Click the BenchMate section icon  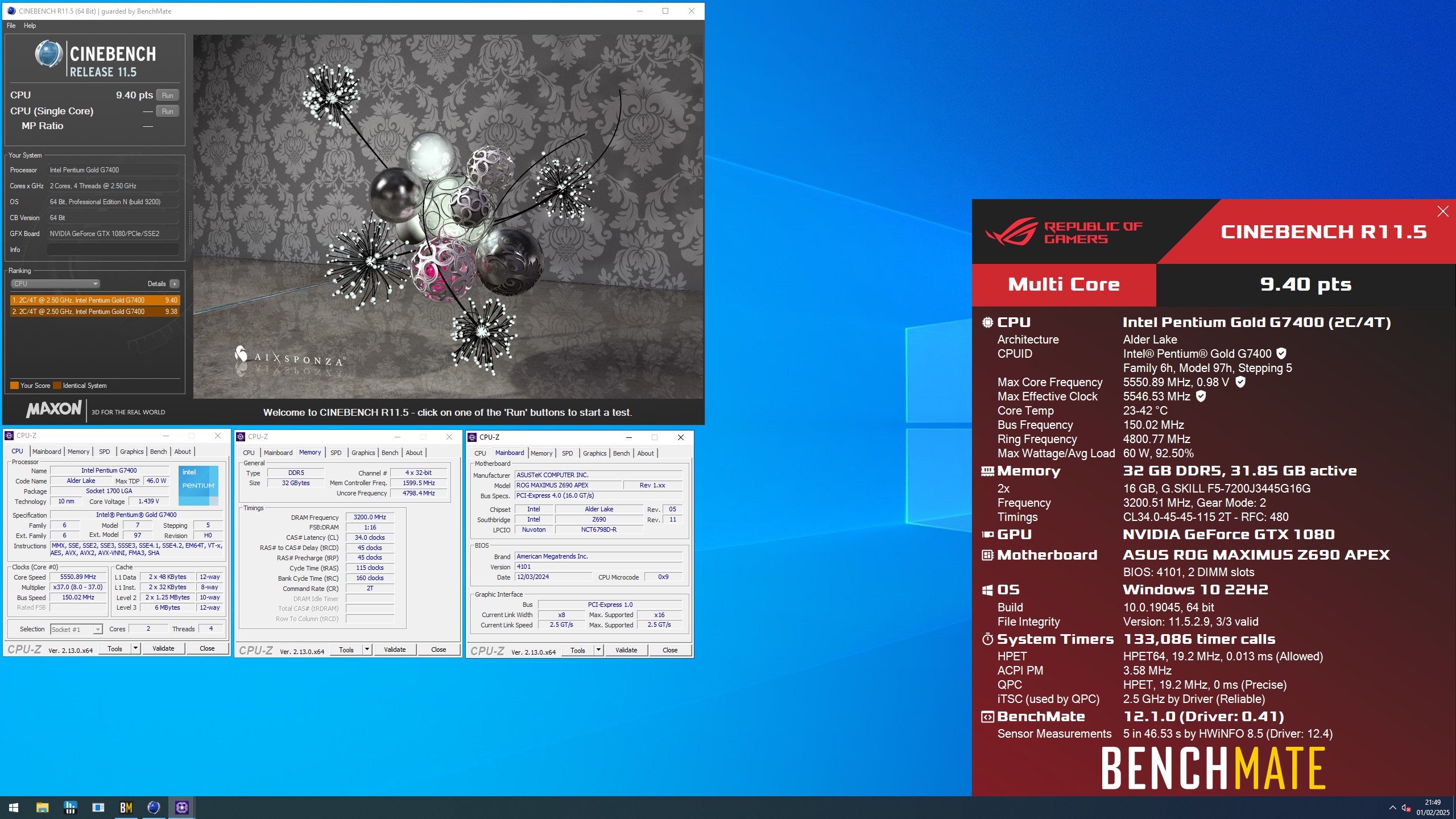pyautogui.click(x=987, y=717)
